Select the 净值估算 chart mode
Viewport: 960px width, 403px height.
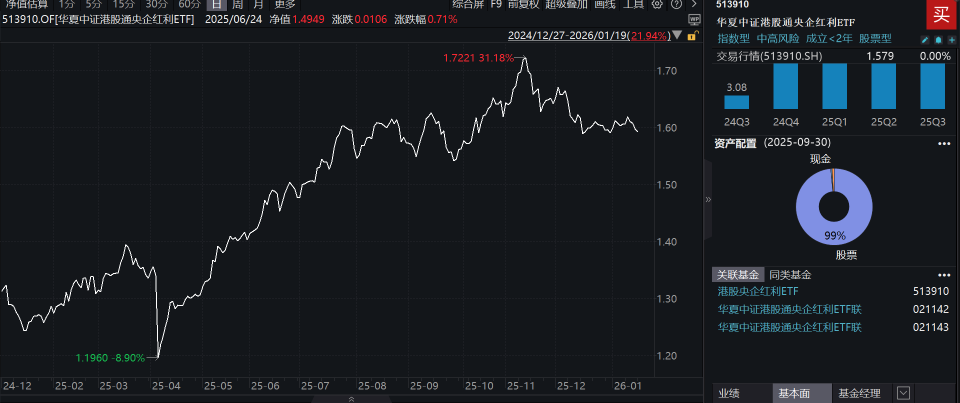pyautogui.click(x=26, y=4)
